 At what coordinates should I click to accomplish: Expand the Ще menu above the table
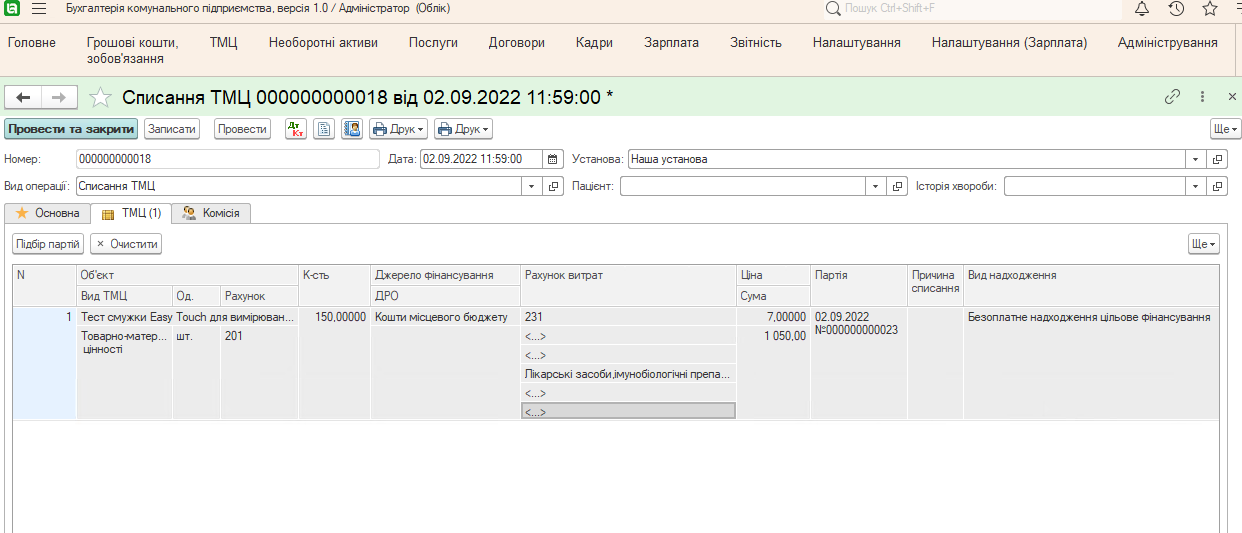coord(1203,244)
